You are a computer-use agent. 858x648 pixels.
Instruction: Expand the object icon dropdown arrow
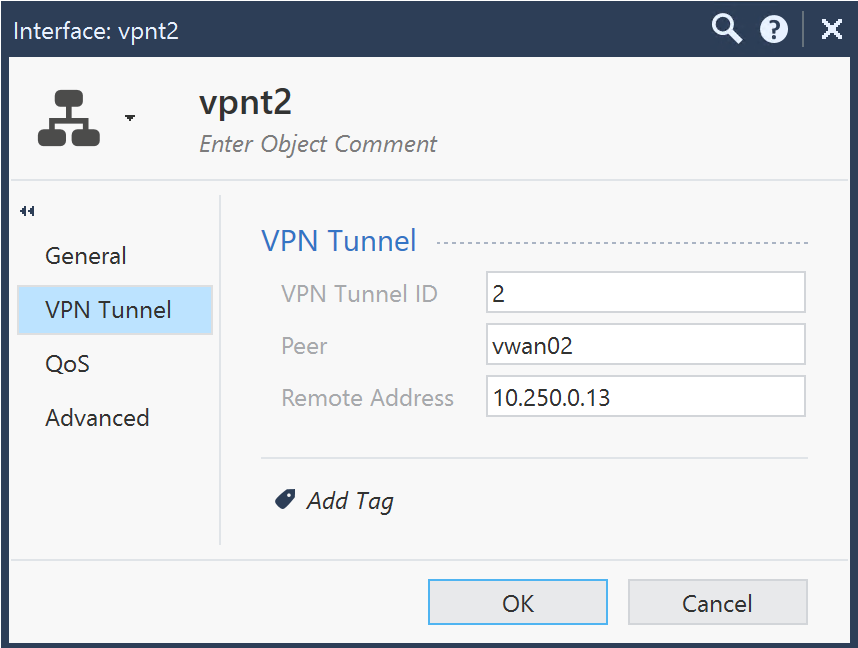click(130, 118)
